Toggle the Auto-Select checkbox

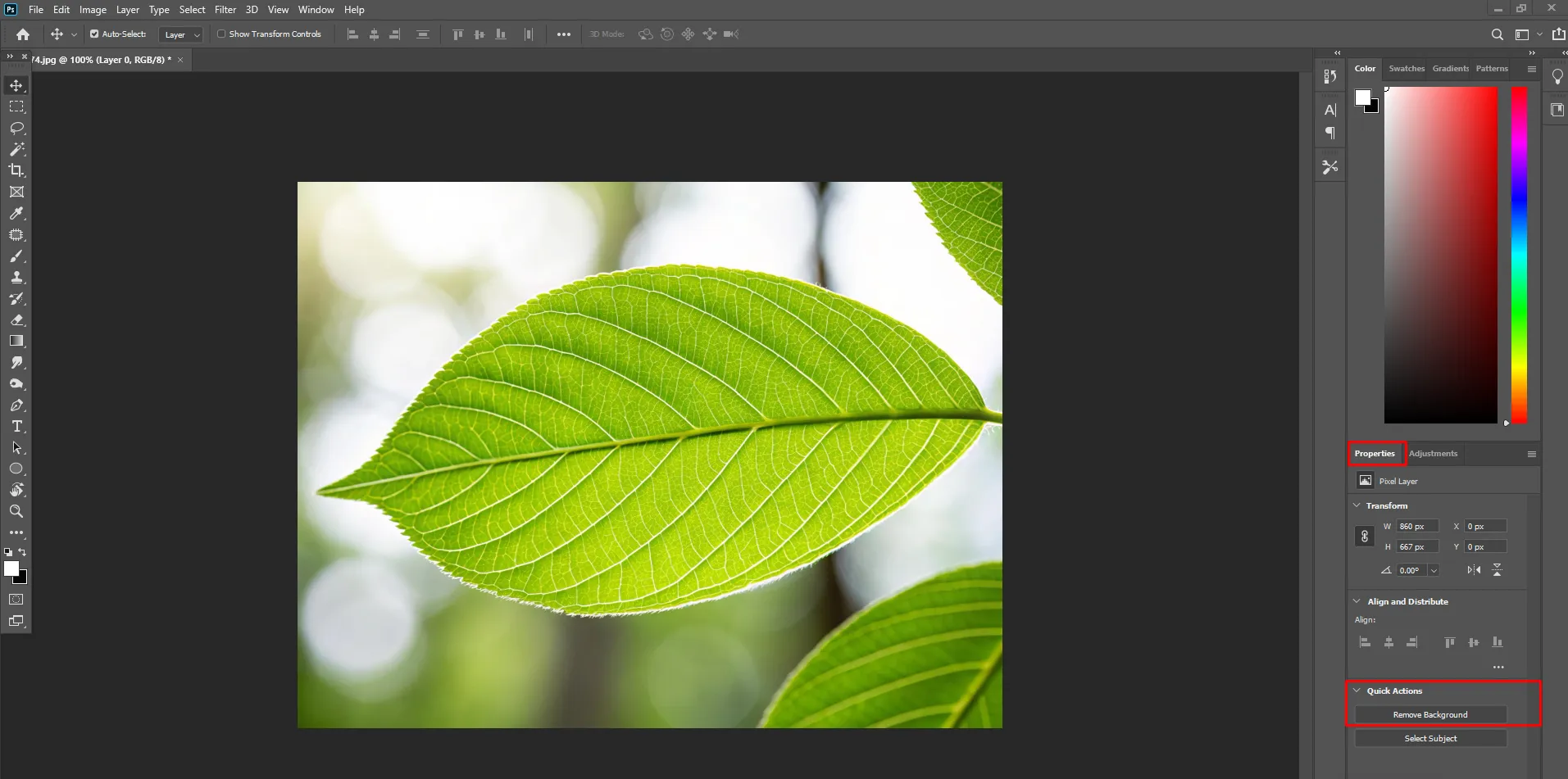(94, 34)
